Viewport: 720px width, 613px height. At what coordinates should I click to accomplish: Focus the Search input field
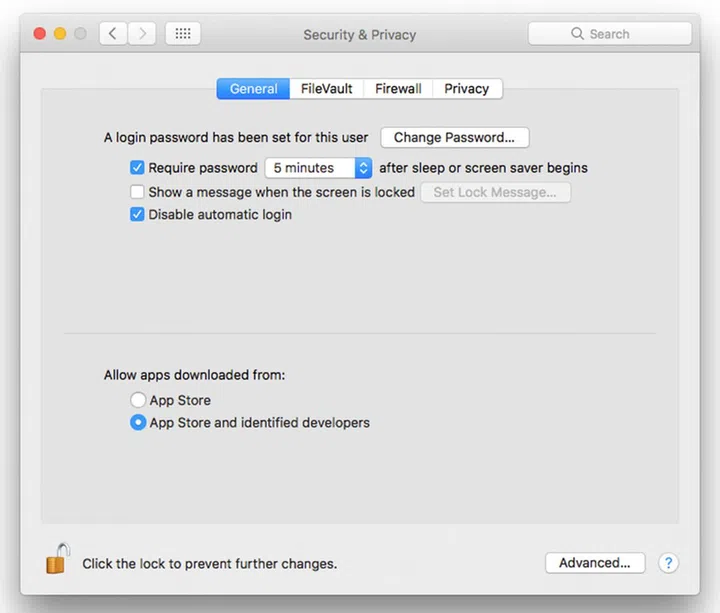[x=610, y=34]
